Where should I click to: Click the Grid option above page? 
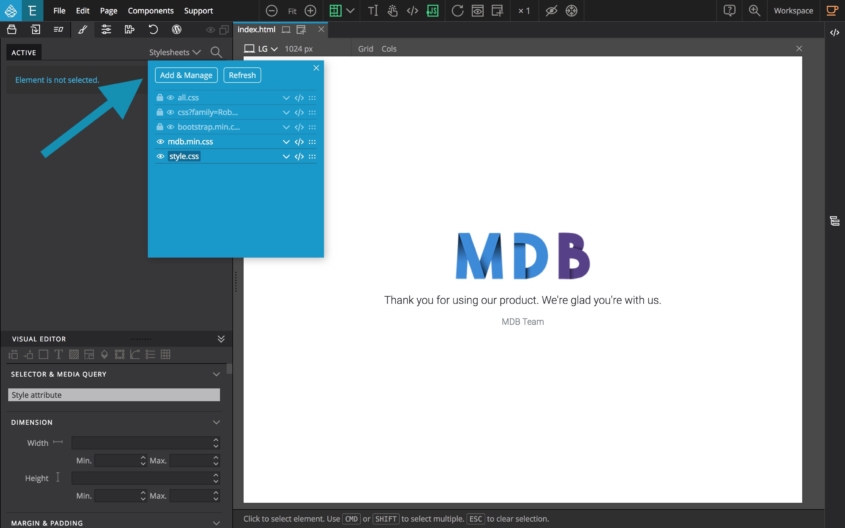click(365, 48)
